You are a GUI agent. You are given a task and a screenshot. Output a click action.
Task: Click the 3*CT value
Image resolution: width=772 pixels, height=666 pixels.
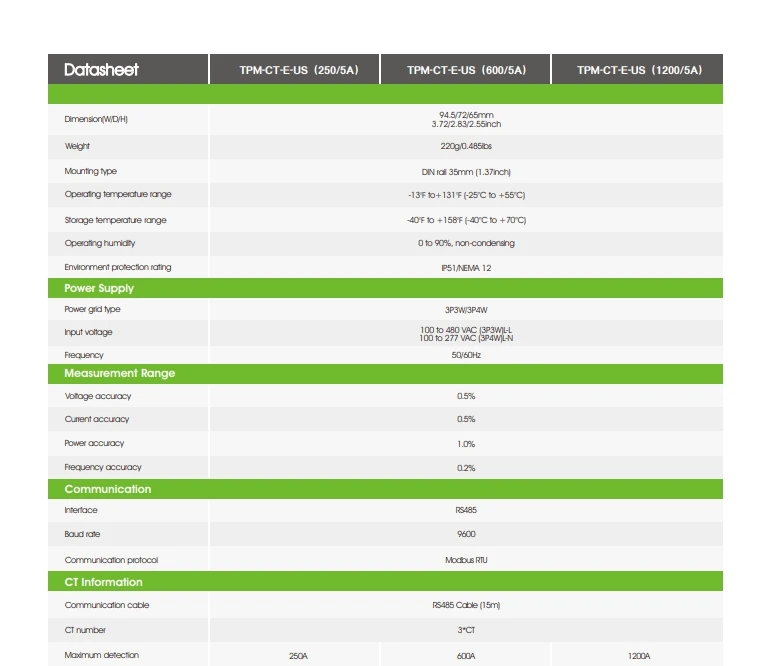click(466, 631)
